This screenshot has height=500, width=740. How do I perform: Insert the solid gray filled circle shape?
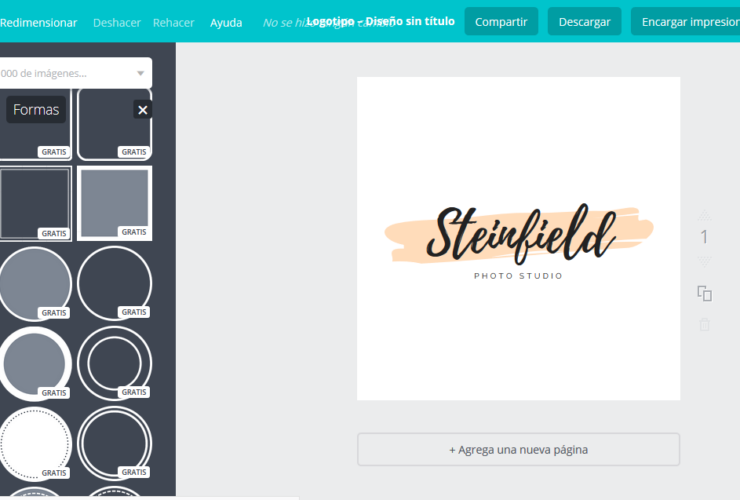click(x=34, y=283)
